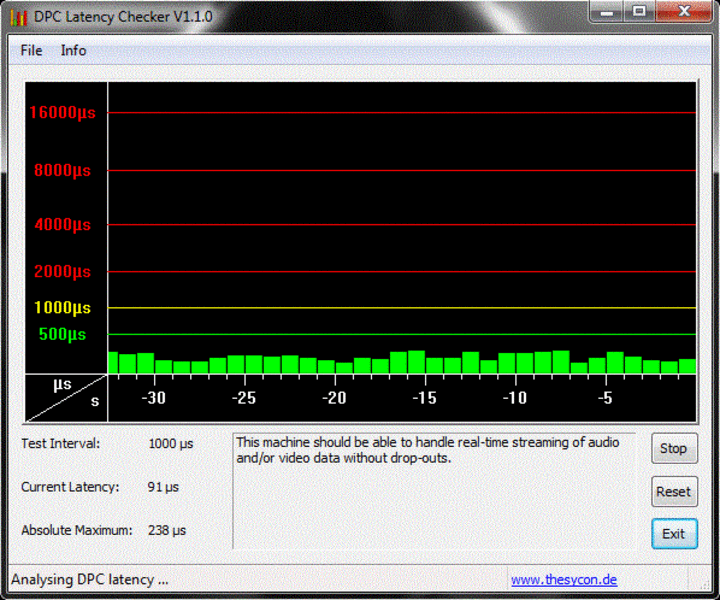Viewport: 720px width, 600px height.
Task: Click the yellow 1000µs graph label
Action: tap(62, 308)
